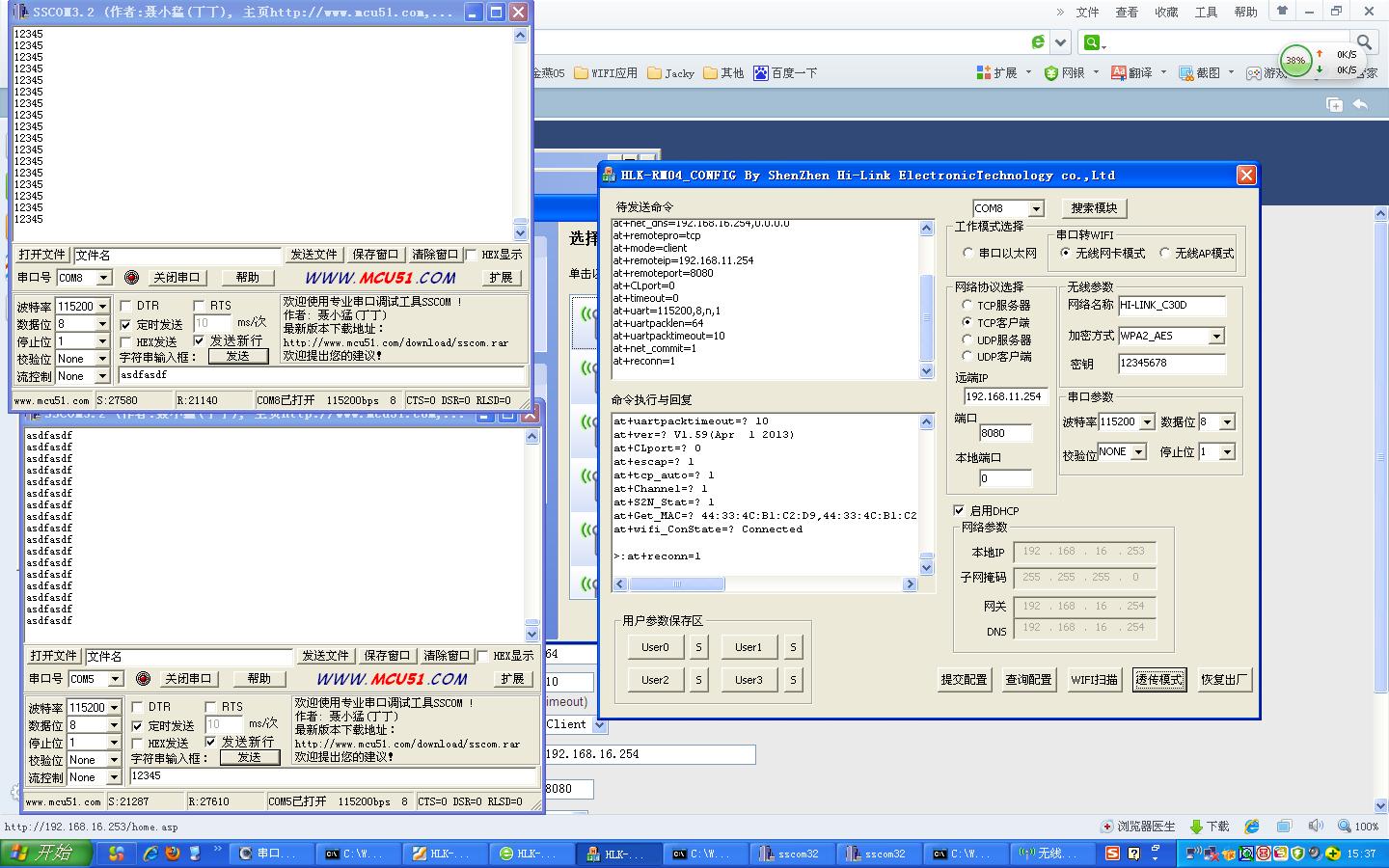This screenshot has width=1389, height=868.
Task: Click the new tab window icon in browser
Action: pos(1335,104)
